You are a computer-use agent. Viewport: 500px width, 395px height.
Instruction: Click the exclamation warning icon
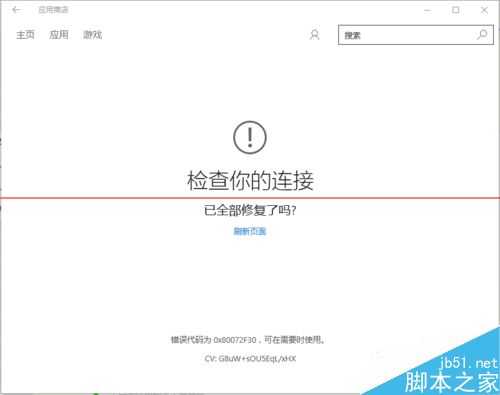[x=250, y=137]
